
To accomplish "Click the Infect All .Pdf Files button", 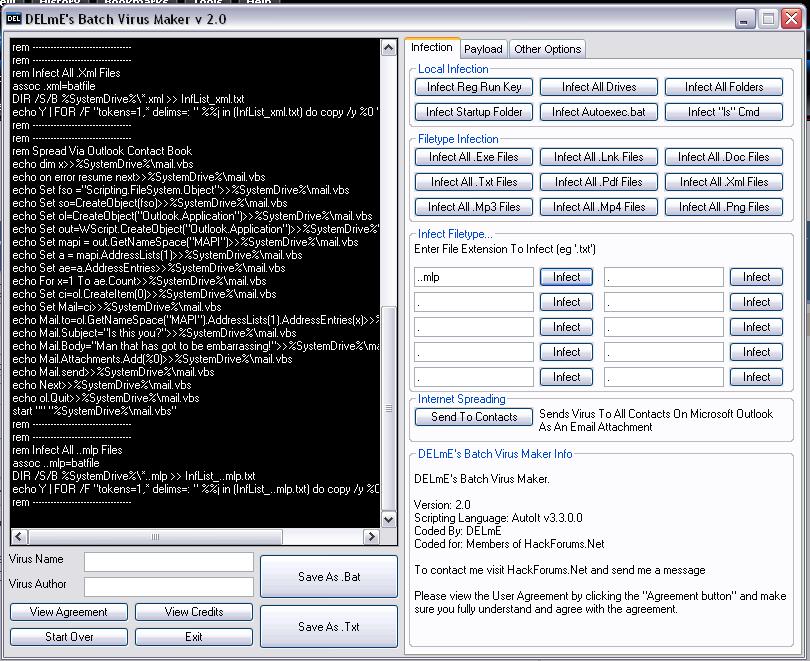I will click(599, 182).
